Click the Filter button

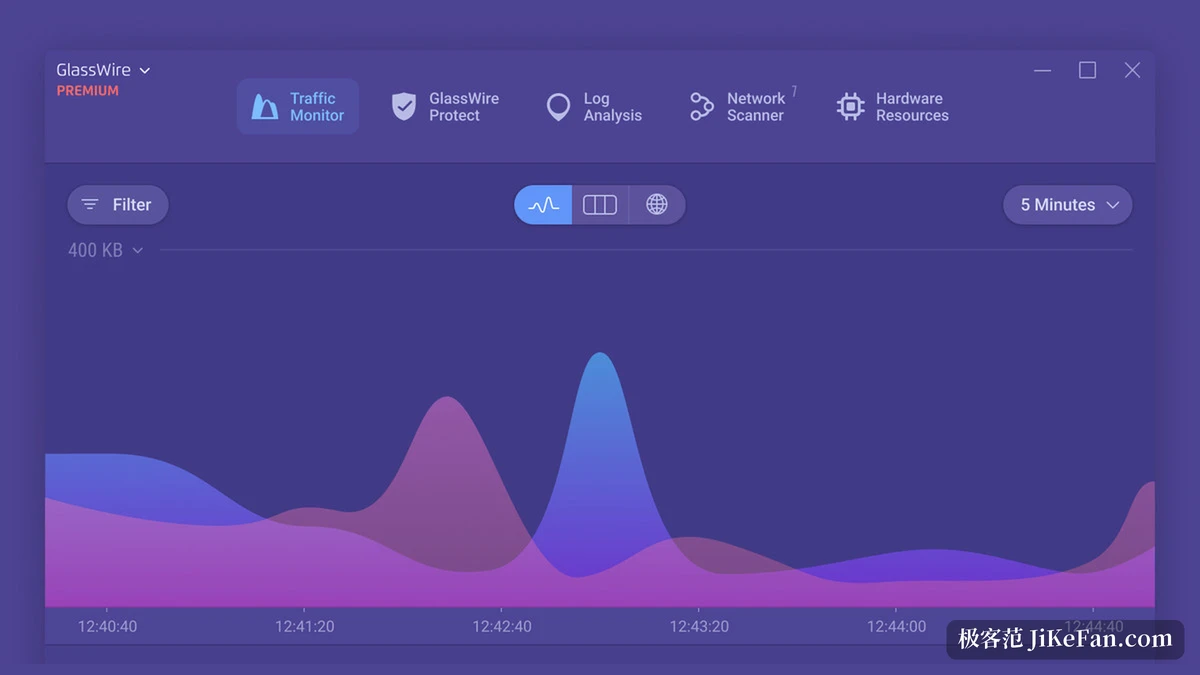tap(118, 204)
